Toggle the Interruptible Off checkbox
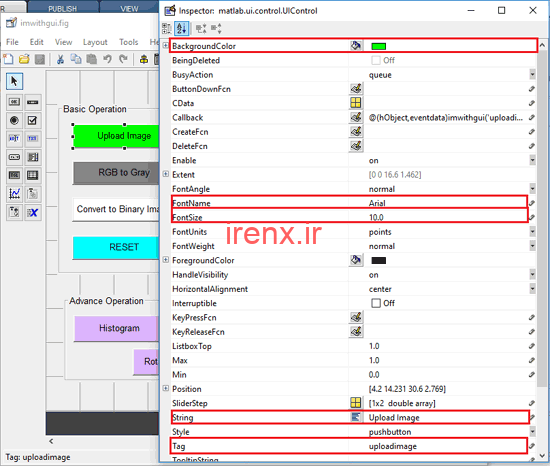Screen dimensions: 550x466 [376, 303]
